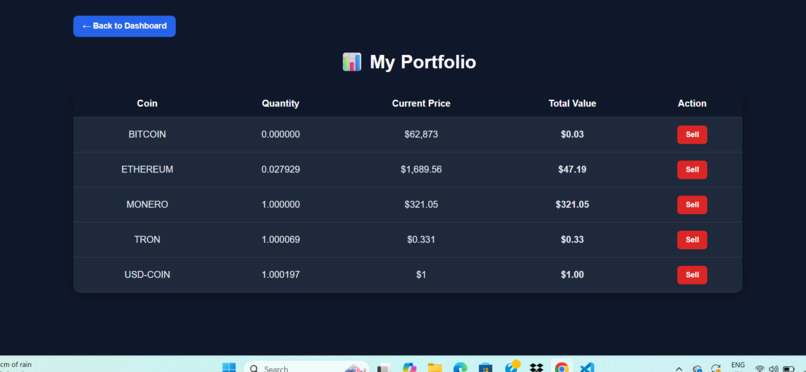Viewport: 806px width, 372px height.
Task: Open the Windows Start menu
Action: point(229,368)
